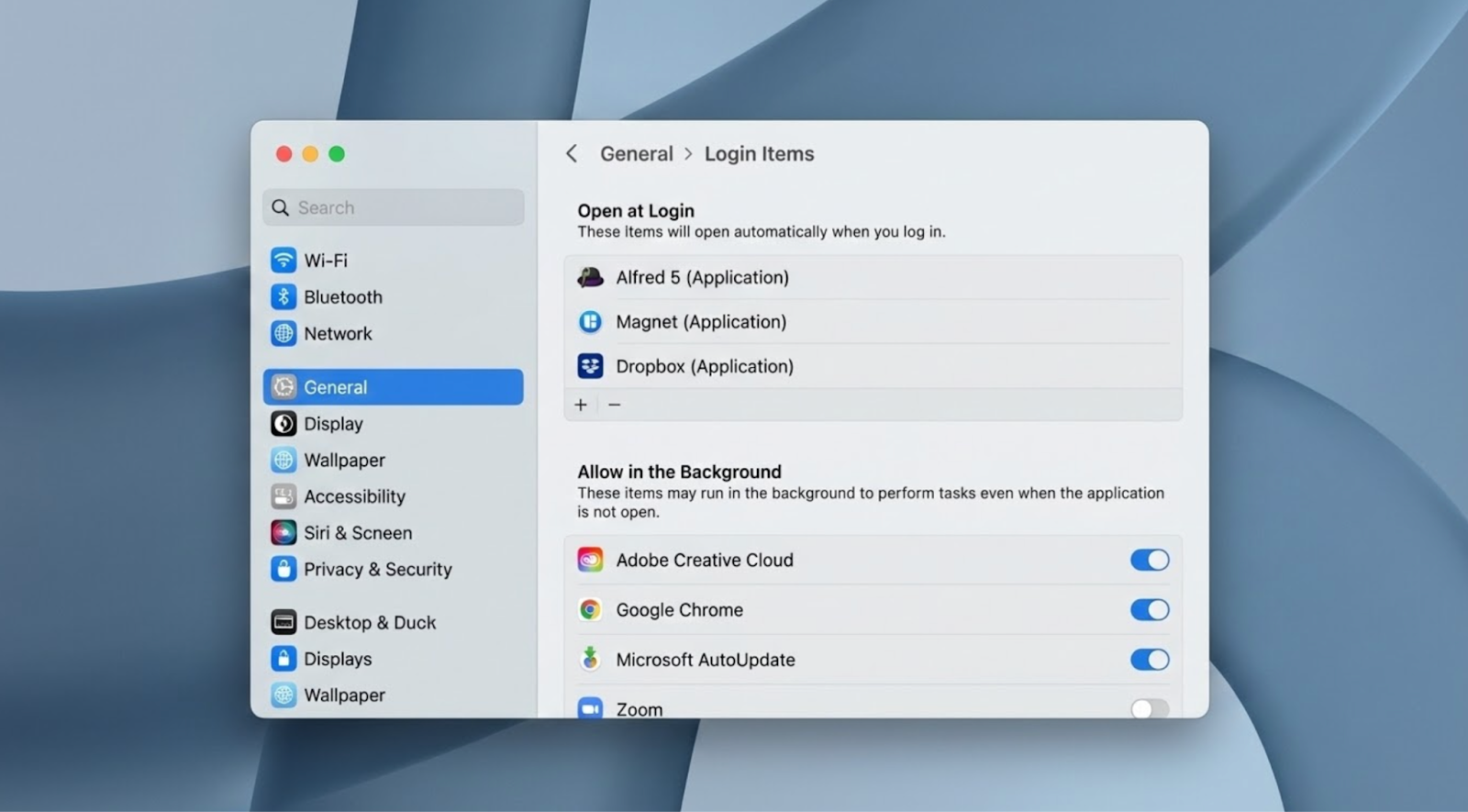
Task: Choose the Wallpaper icon directly beneath Display
Action: 284,460
